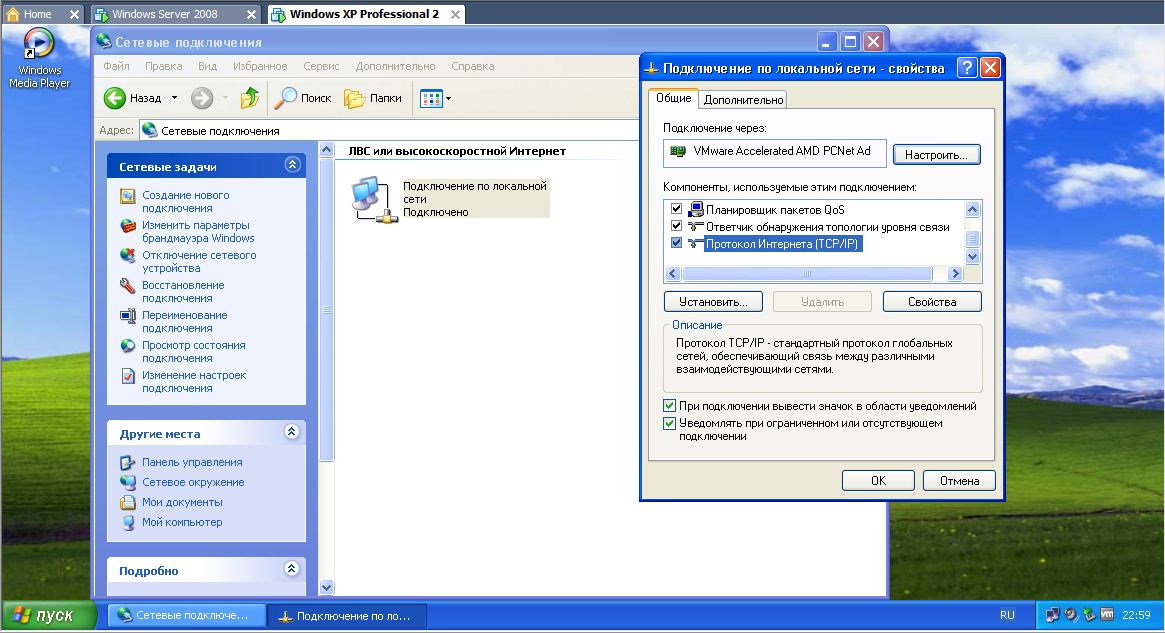
Task: Click the Create new connection icon
Action: 128,196
